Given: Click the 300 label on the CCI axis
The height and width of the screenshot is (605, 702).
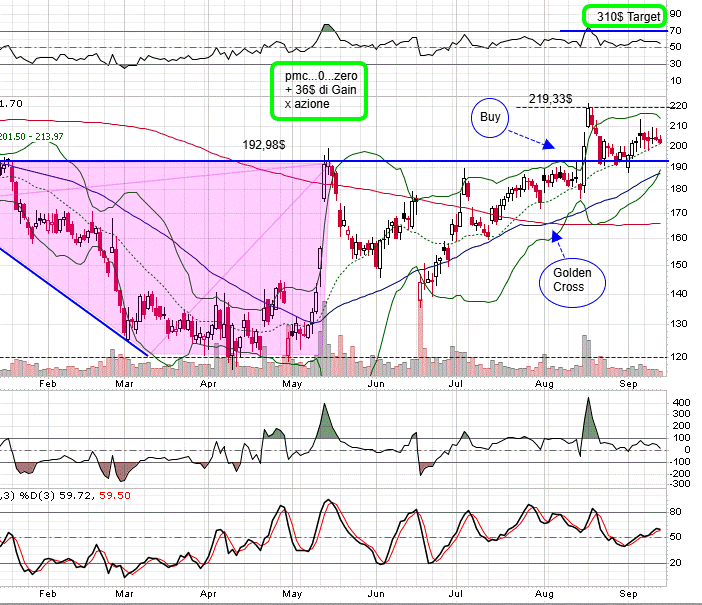Looking at the screenshot, I should pyautogui.click(x=681, y=414).
